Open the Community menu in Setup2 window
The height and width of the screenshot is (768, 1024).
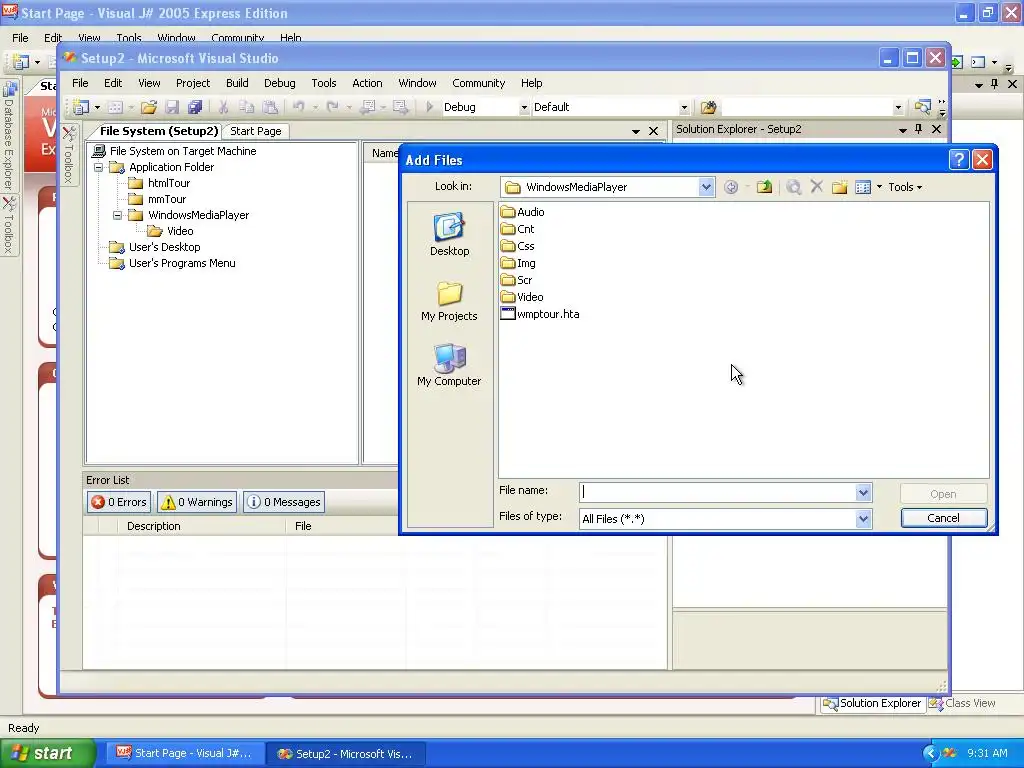pyautogui.click(x=479, y=83)
